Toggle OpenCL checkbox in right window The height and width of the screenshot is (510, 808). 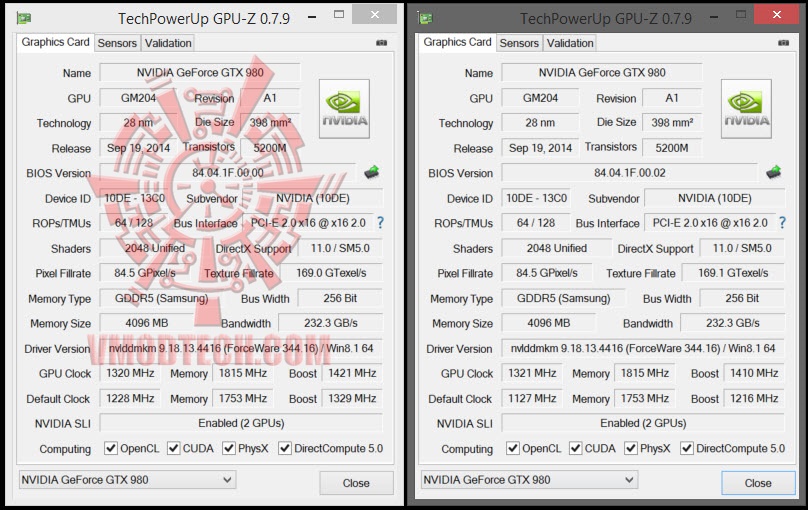512,448
